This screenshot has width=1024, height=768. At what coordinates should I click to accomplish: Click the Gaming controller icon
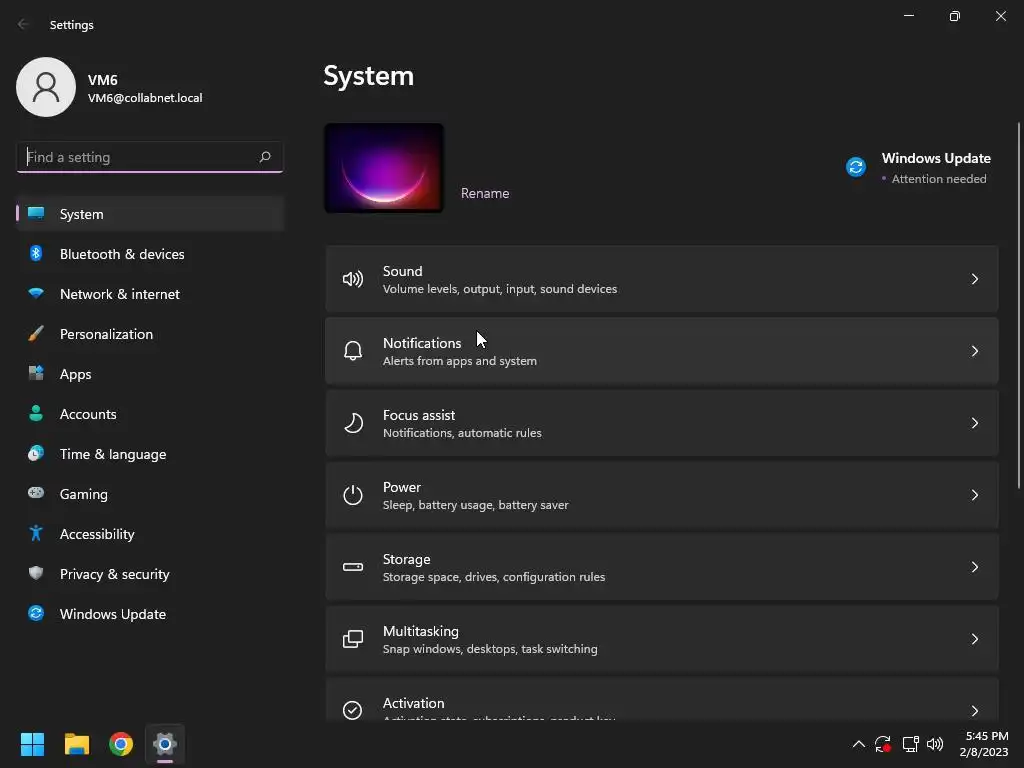[36, 493]
